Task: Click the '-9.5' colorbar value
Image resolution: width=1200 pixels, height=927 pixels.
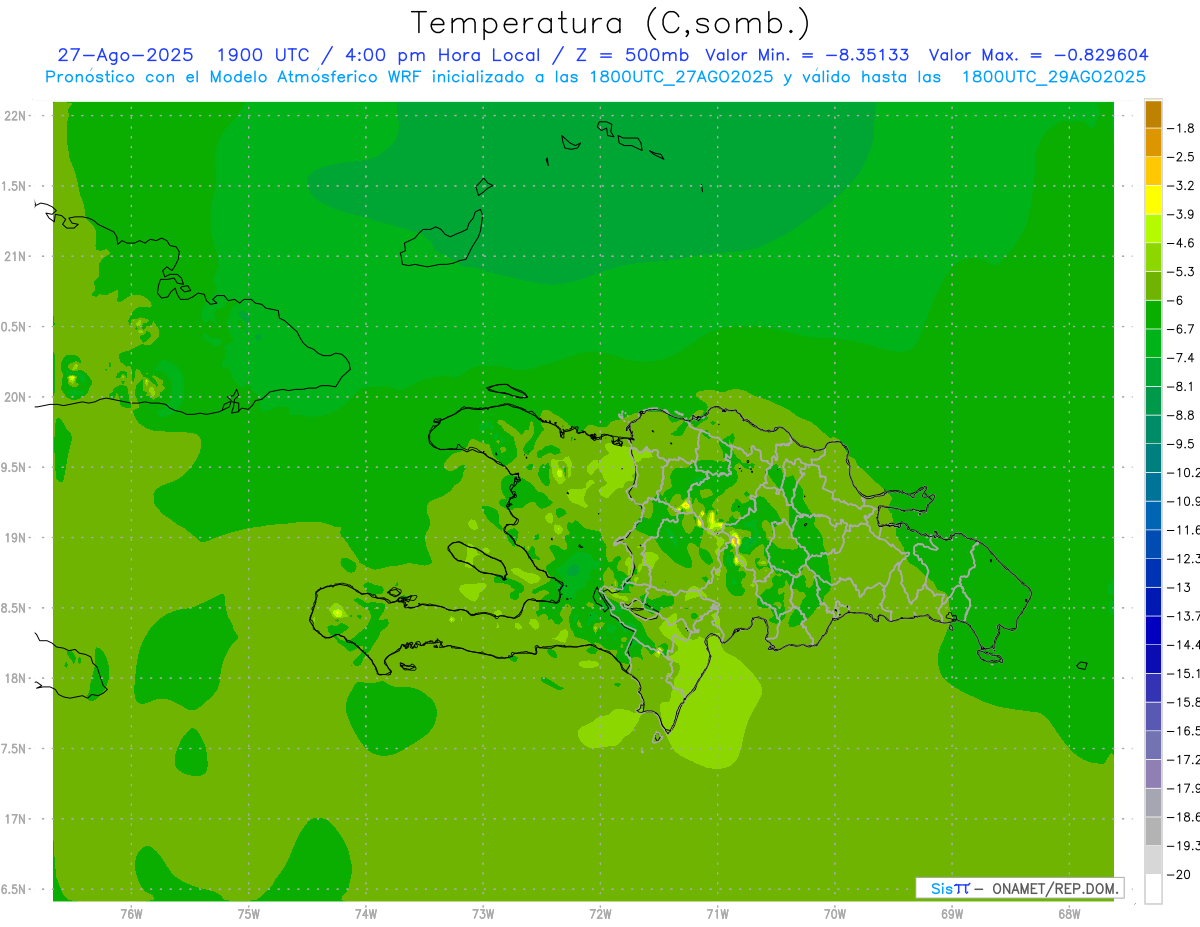Action: click(1182, 444)
